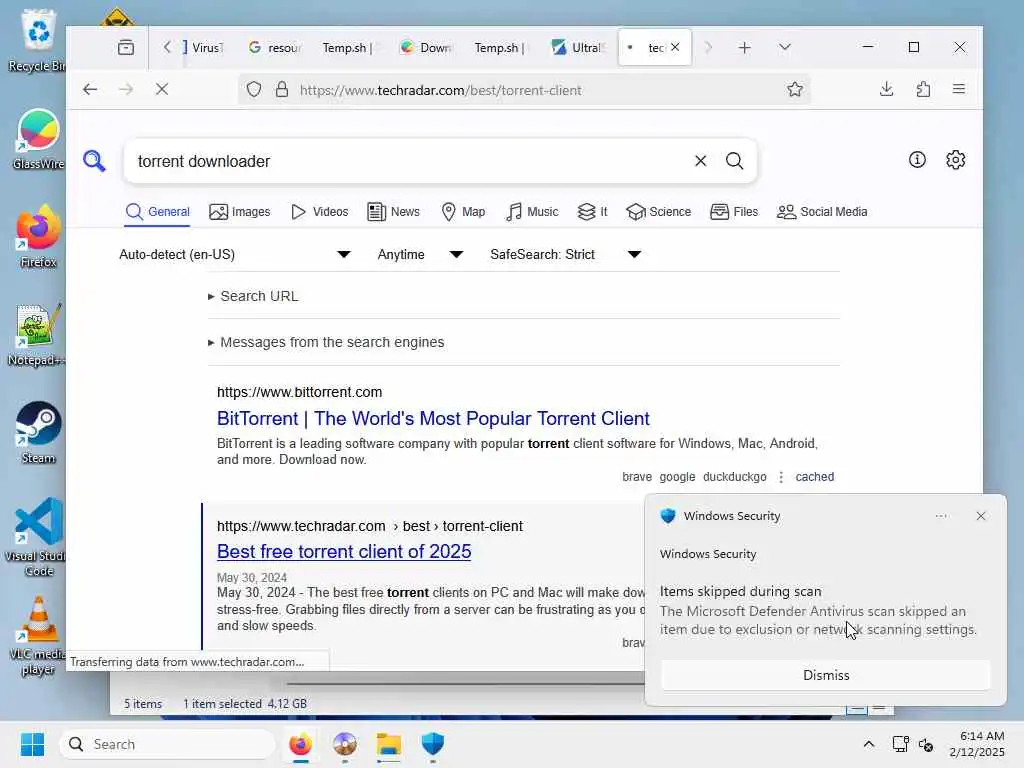Screen dimensions: 1024x768
Task: Open the VLC media player shortcut
Action: click(38, 636)
